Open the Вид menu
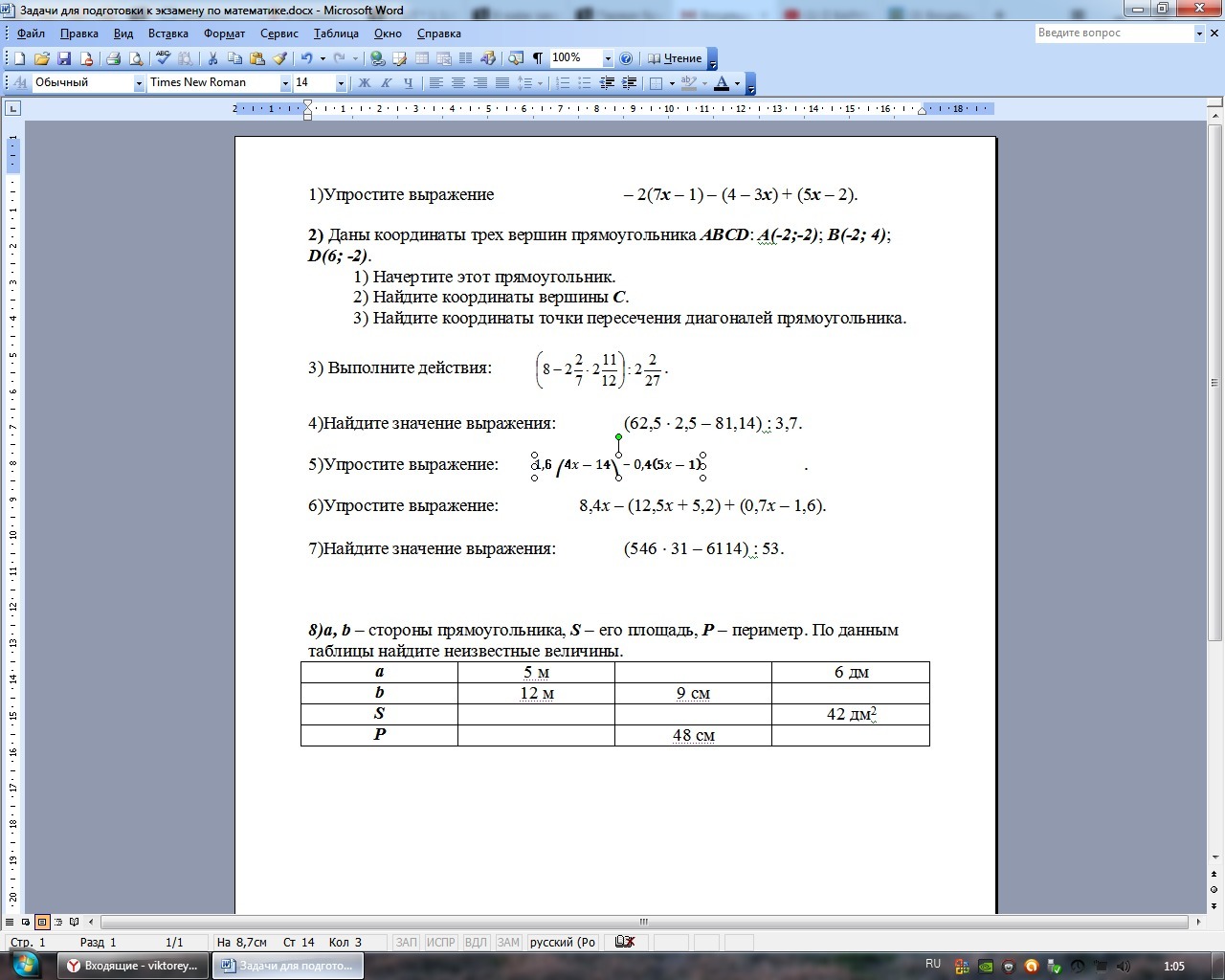The image size is (1225, 980). click(x=123, y=33)
